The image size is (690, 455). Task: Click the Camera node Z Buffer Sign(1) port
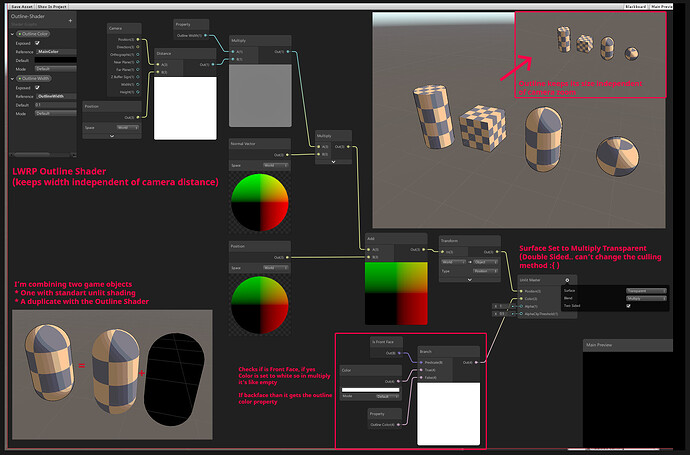(x=138, y=77)
